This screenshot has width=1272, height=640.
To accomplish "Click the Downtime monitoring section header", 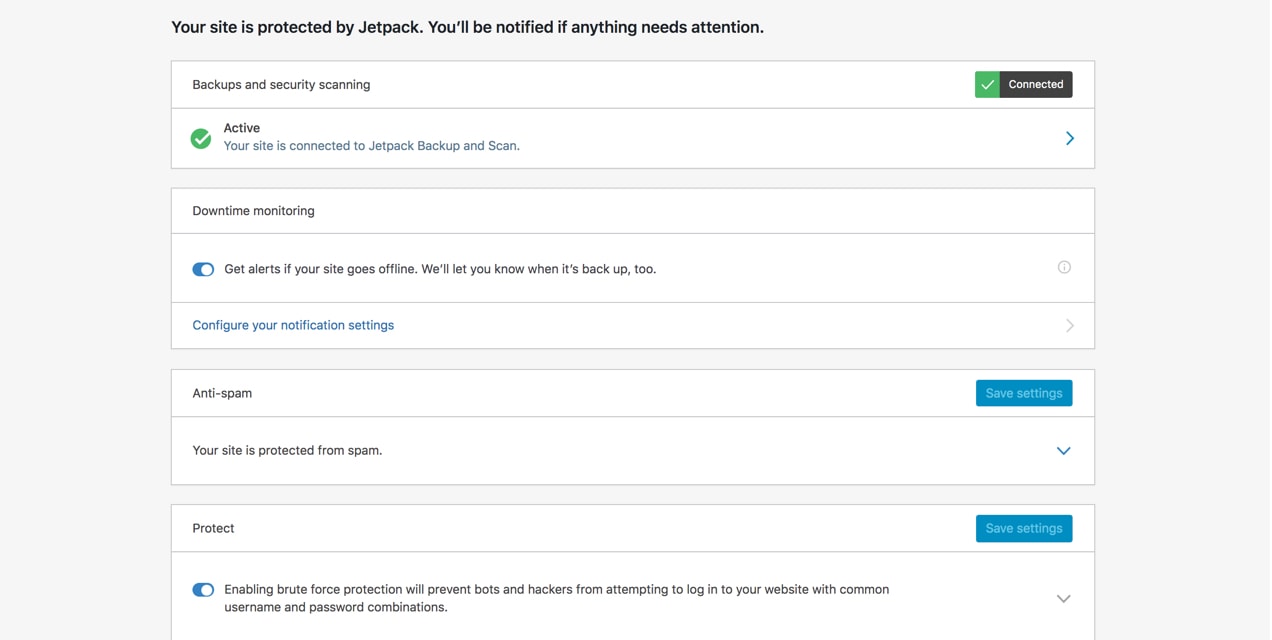I will point(253,211).
